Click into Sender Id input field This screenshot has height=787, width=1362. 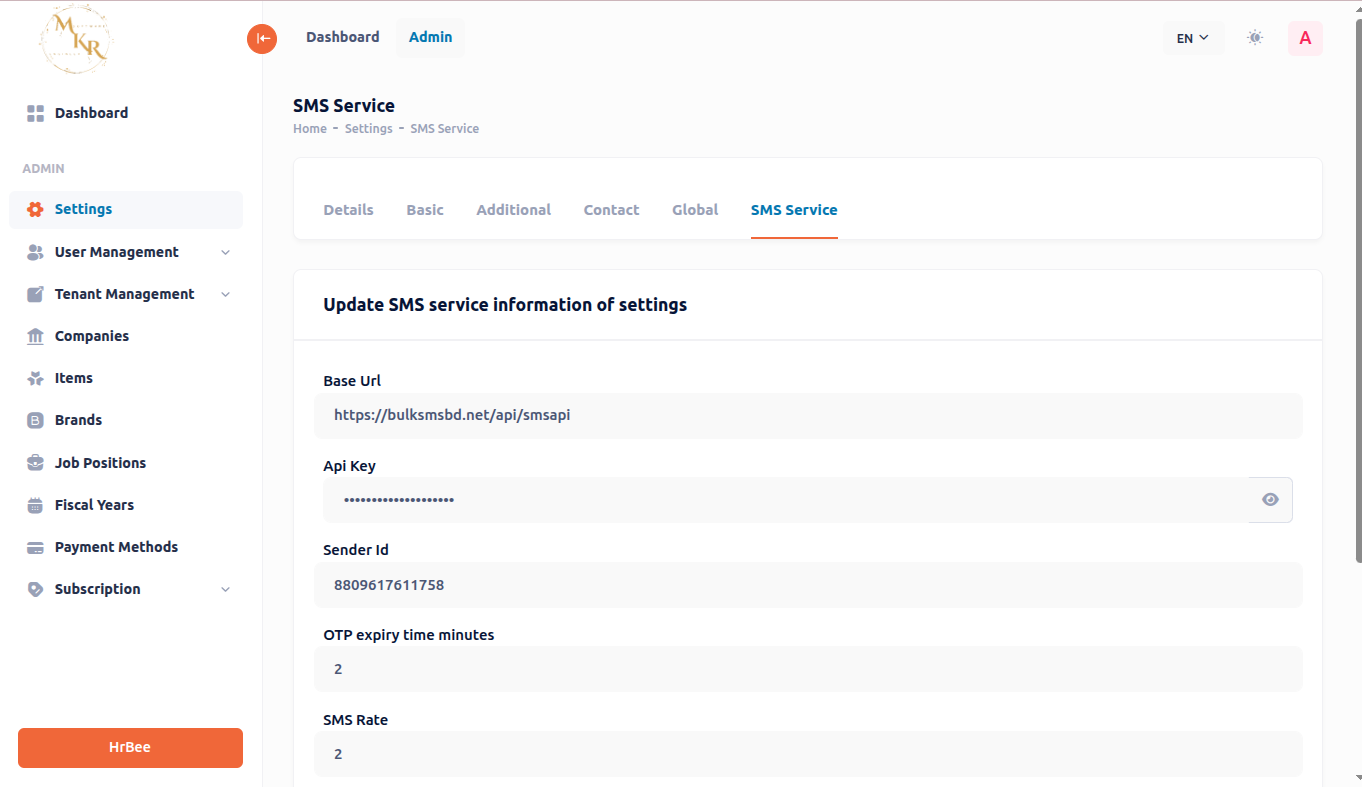pyautogui.click(x=808, y=585)
